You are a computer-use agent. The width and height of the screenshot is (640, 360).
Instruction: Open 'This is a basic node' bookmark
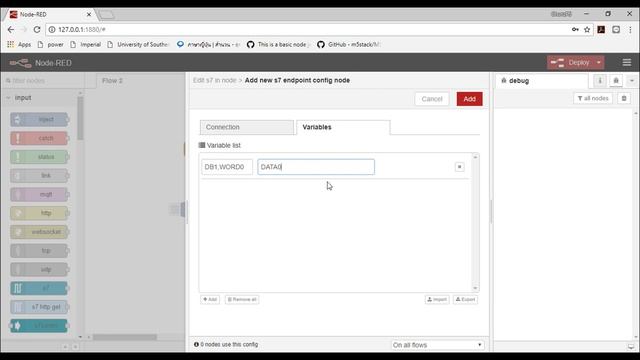coord(279,44)
